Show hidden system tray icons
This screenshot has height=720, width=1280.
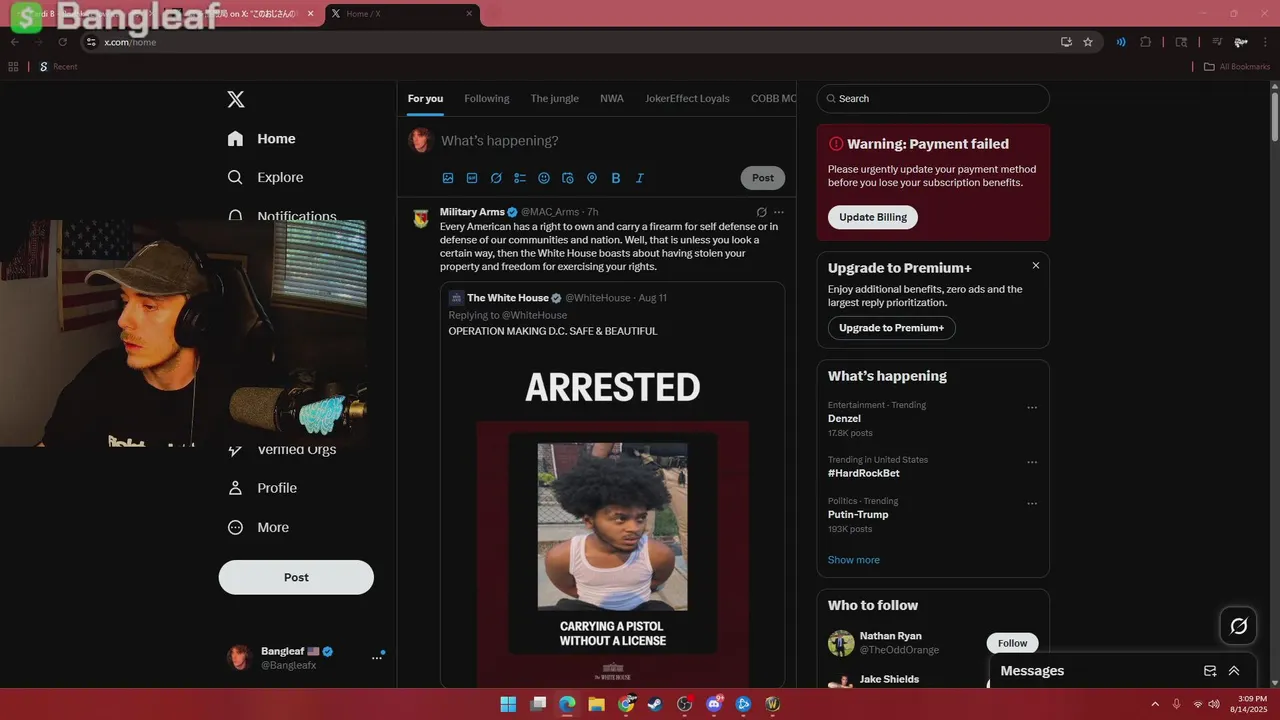tap(1155, 704)
